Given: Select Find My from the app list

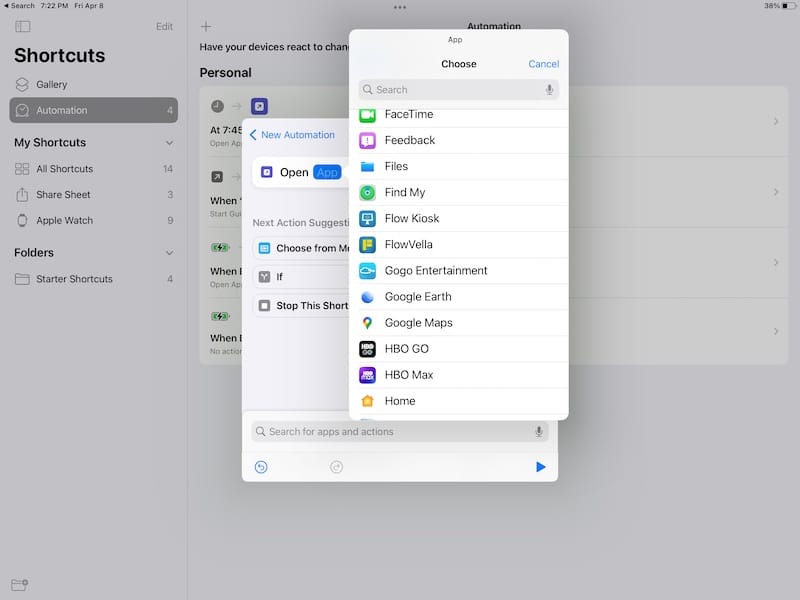Looking at the screenshot, I should point(459,192).
